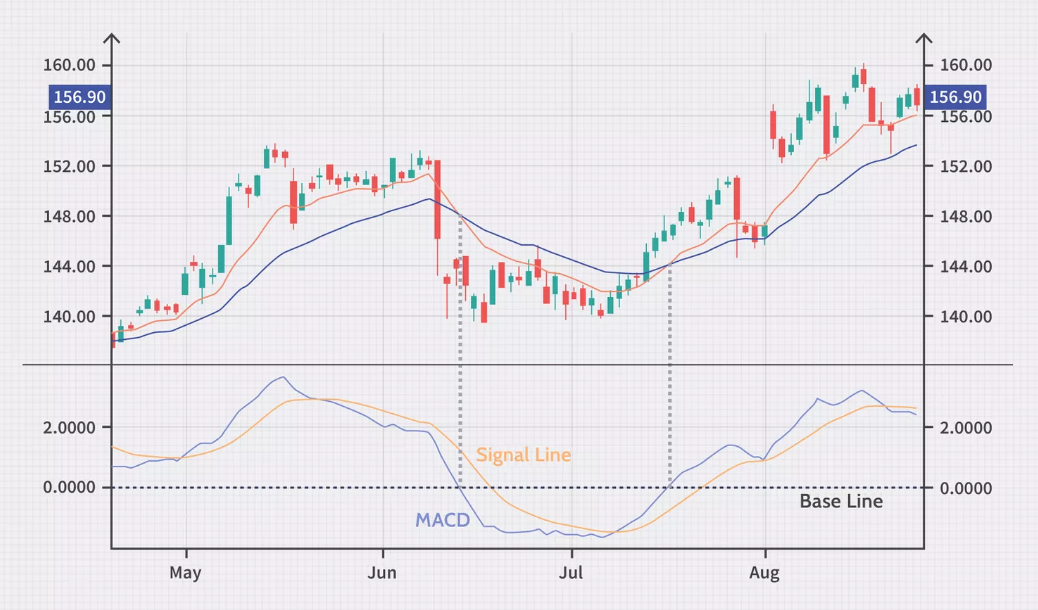Image resolution: width=1038 pixels, height=610 pixels.
Task: Click the highest red candlestick near 160 in August
Action: pos(863,76)
